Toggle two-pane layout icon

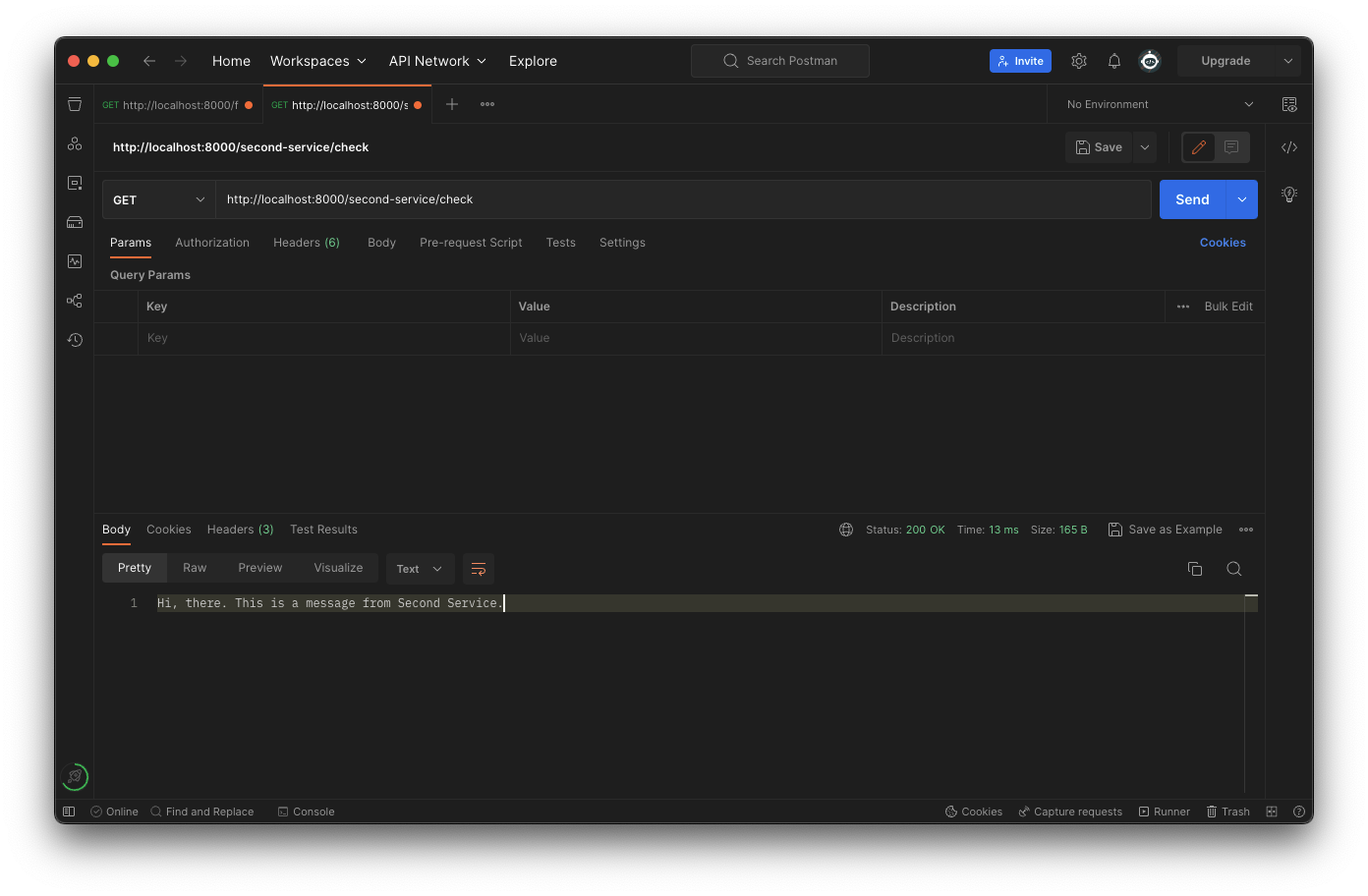(1272, 812)
